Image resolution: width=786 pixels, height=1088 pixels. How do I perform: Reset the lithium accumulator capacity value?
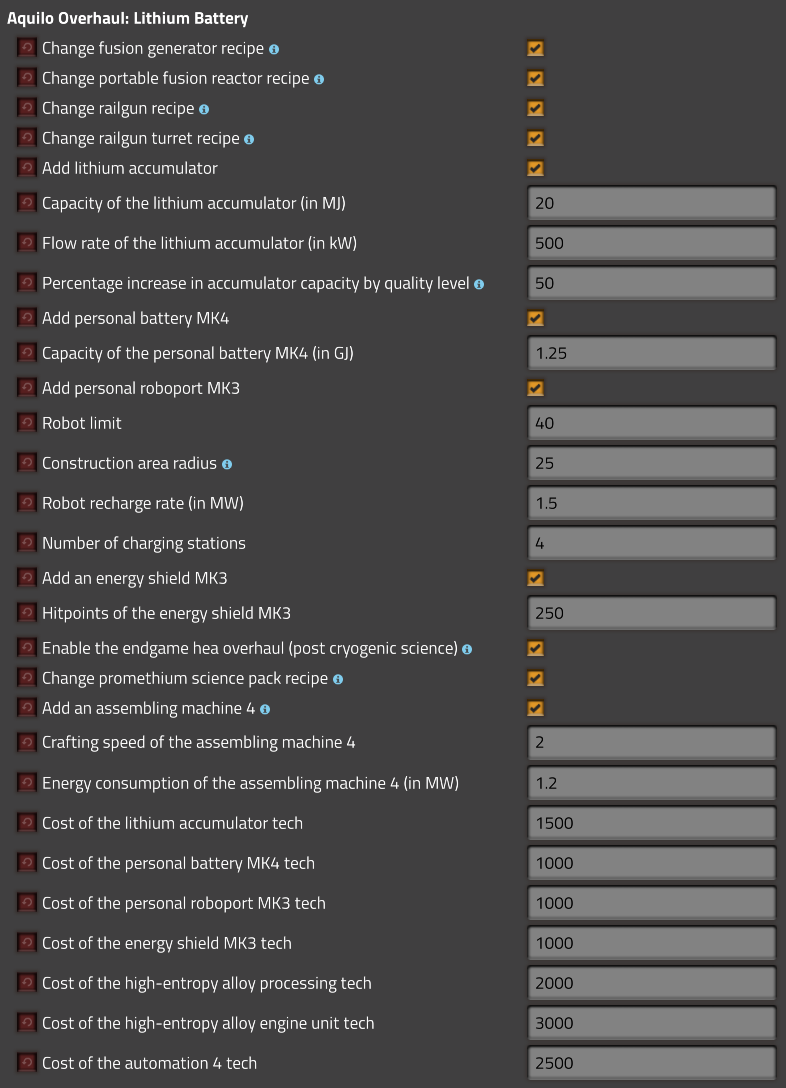click(27, 203)
